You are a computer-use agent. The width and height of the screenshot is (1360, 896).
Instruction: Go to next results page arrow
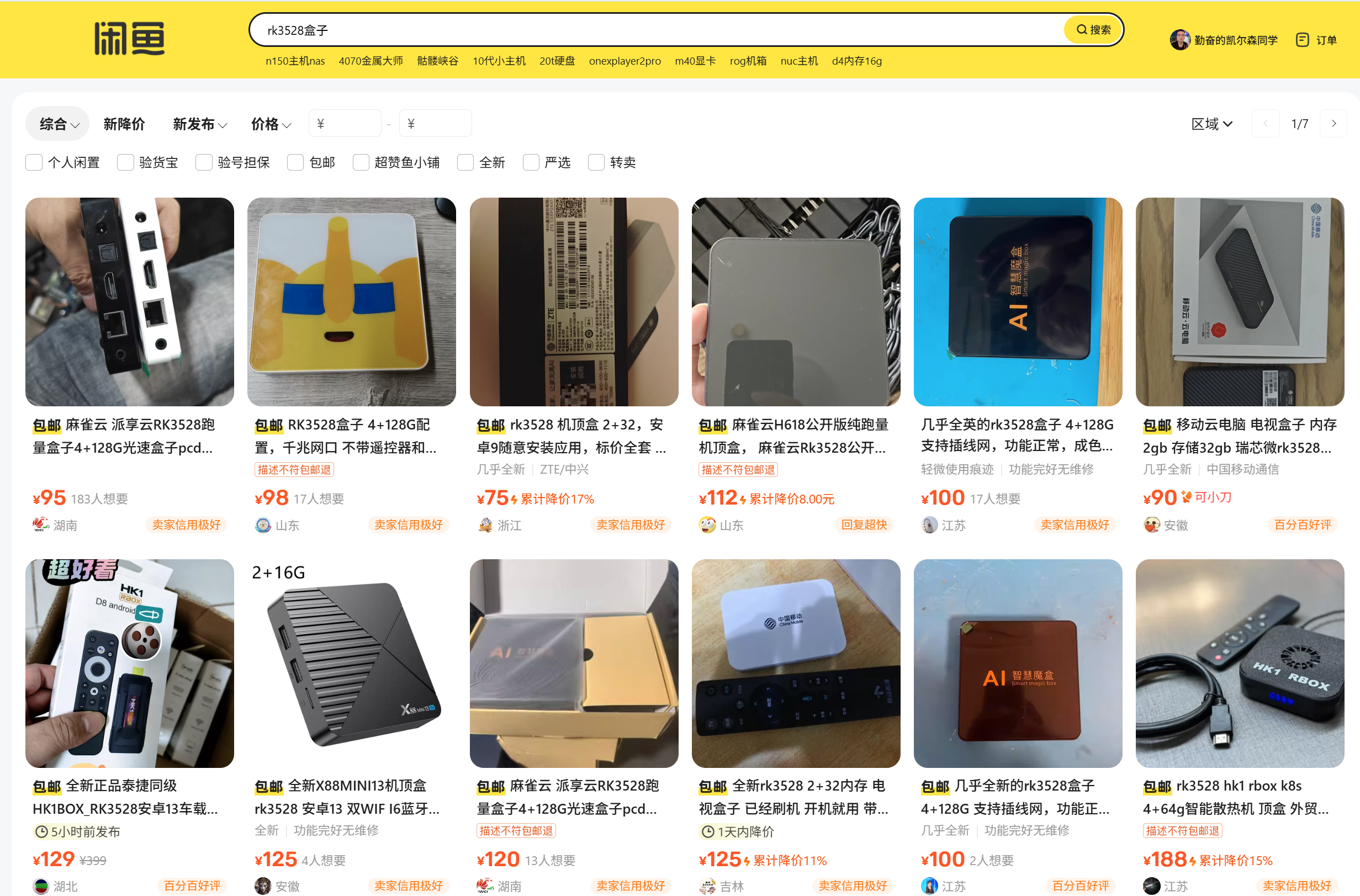pyautogui.click(x=1333, y=124)
